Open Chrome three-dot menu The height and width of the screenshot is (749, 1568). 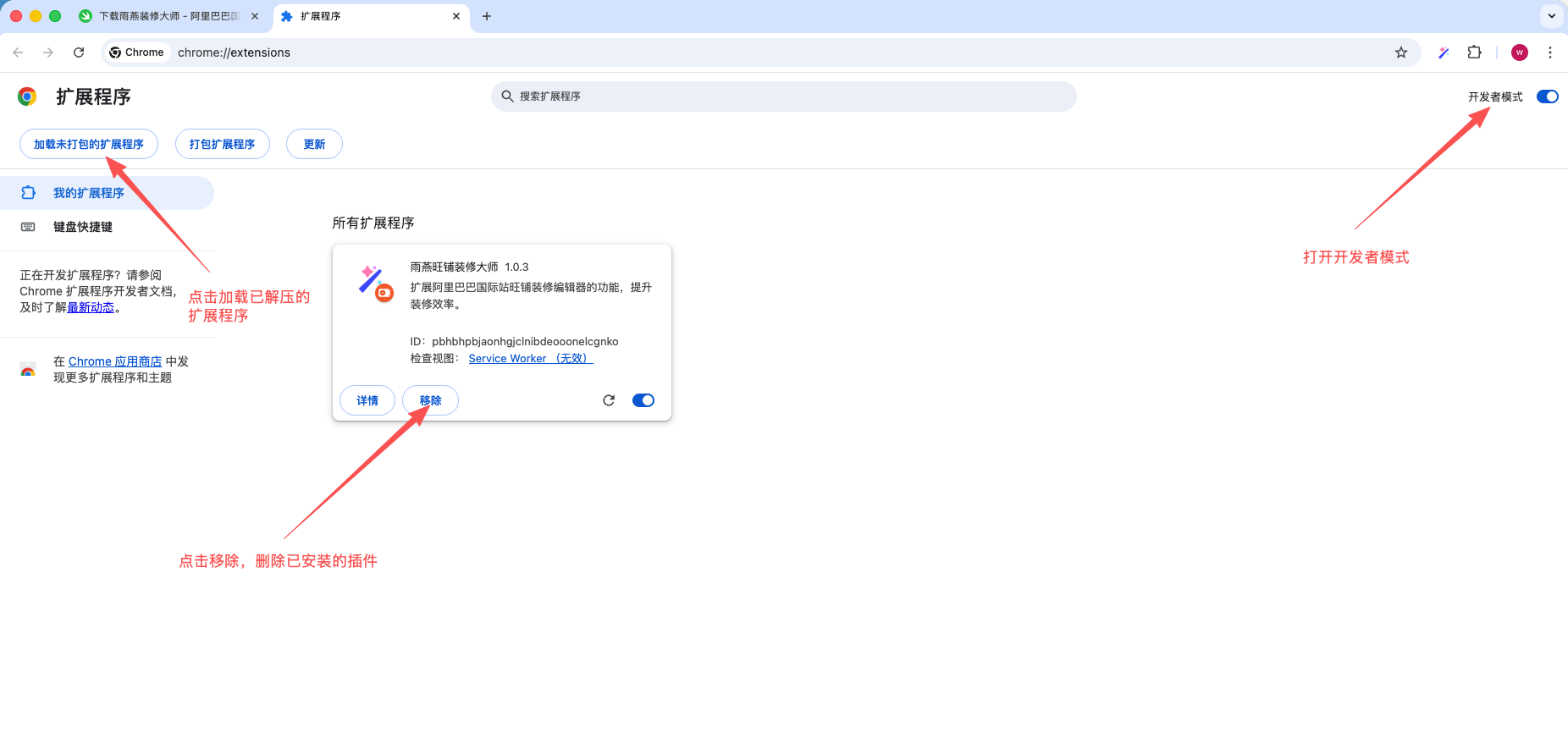click(1549, 52)
